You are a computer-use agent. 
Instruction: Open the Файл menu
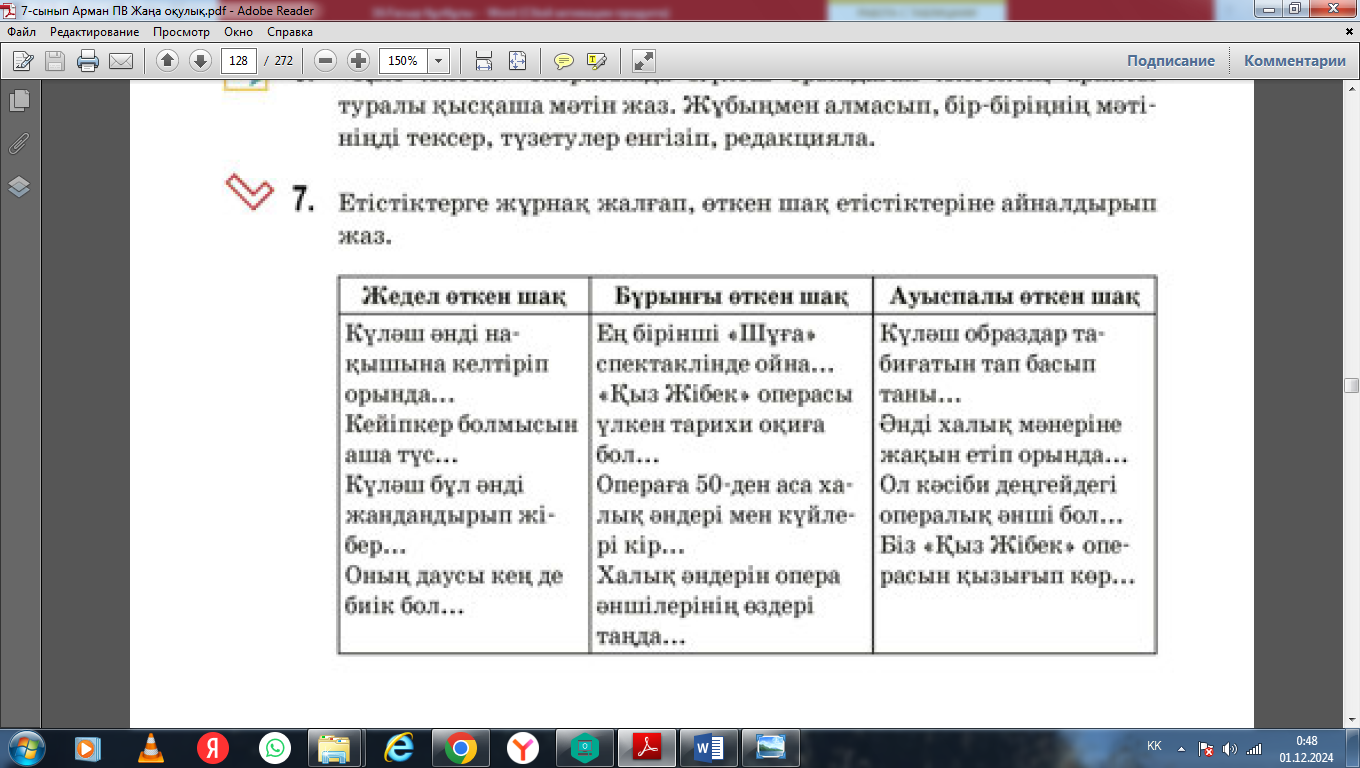[x=21, y=32]
